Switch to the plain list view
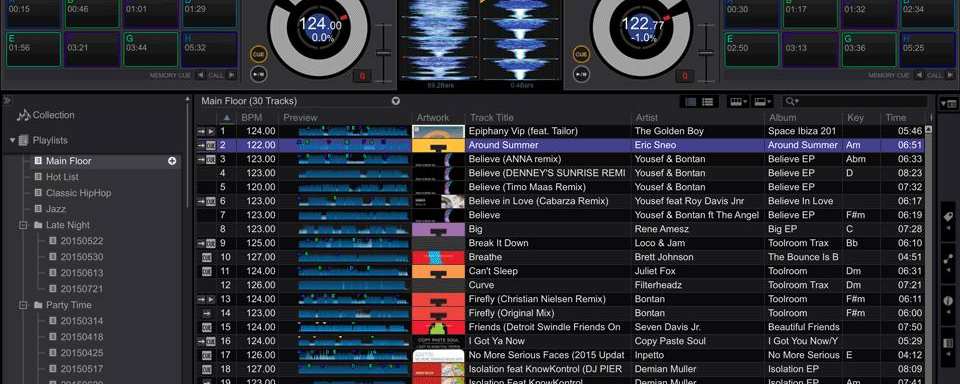 coord(691,102)
